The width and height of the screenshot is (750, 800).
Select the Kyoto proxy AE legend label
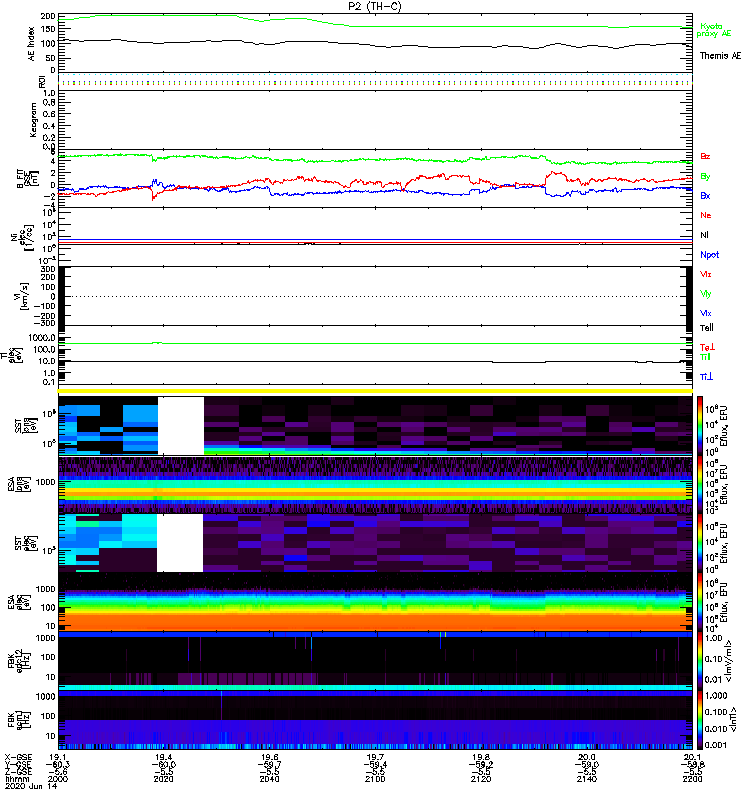(714, 30)
